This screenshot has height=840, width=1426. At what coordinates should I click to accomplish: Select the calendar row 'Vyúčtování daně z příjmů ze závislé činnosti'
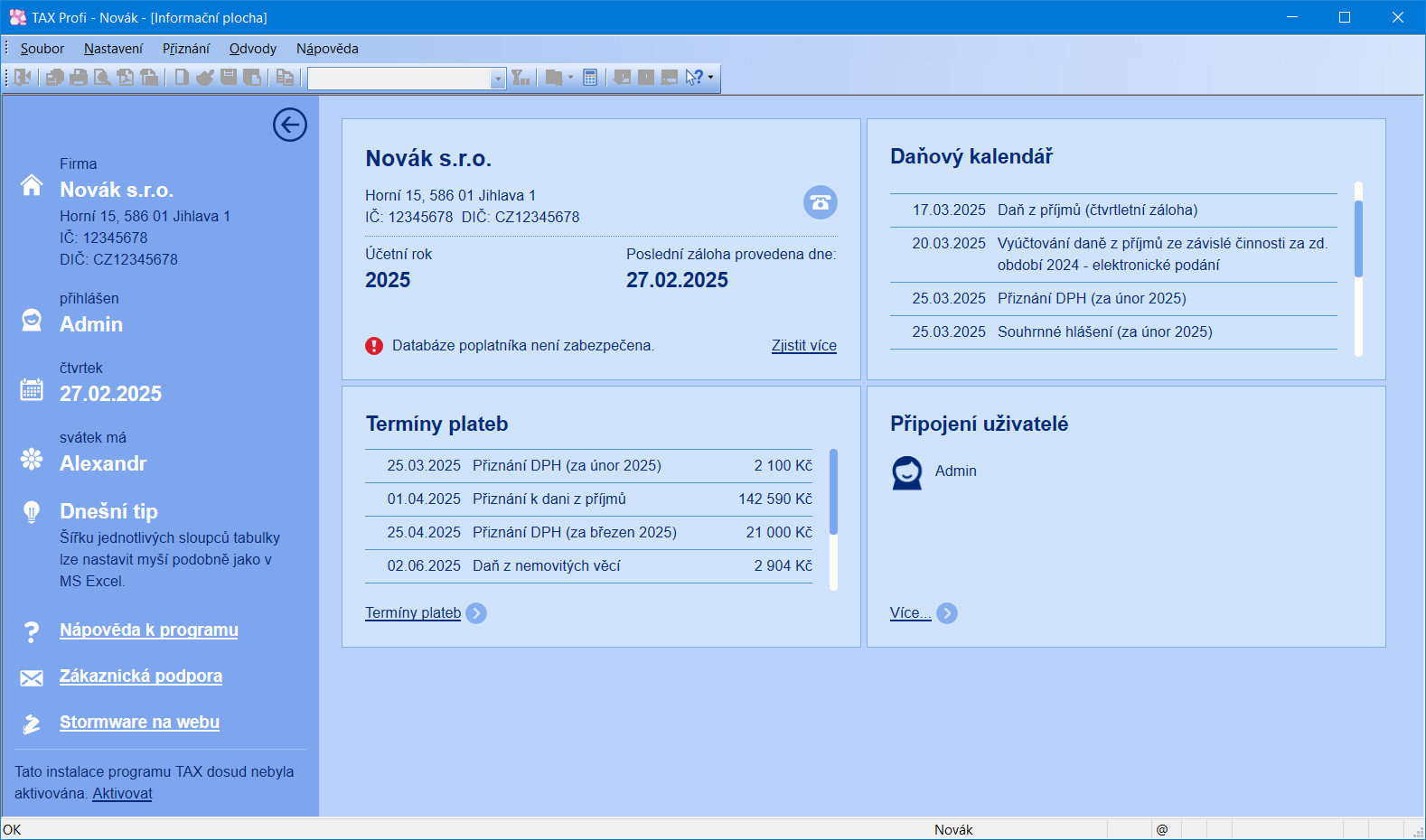click(1113, 255)
